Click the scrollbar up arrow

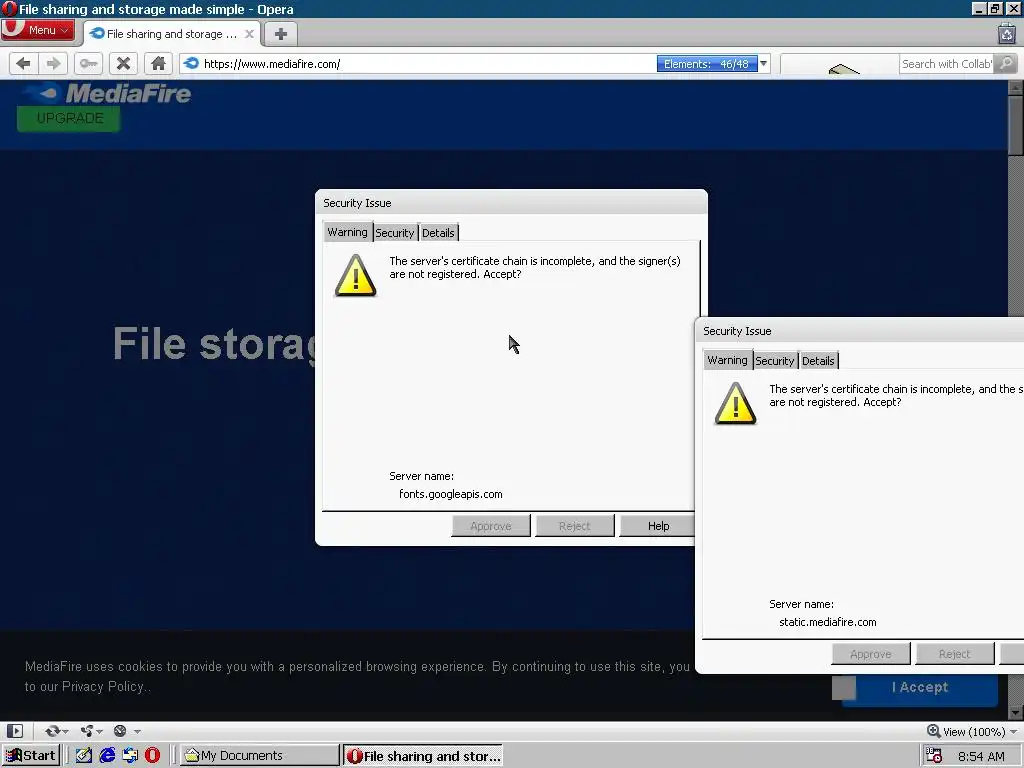pyautogui.click(x=1016, y=88)
